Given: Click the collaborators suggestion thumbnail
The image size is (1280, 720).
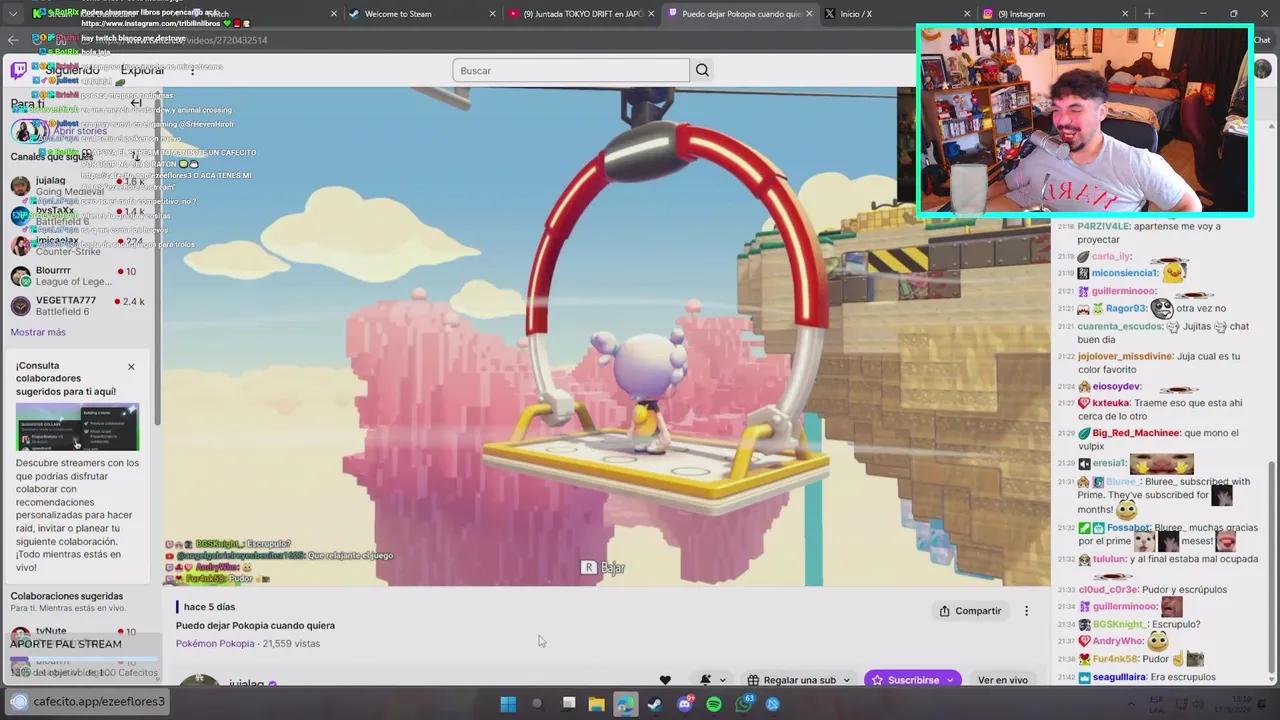Looking at the screenshot, I should (x=77, y=427).
